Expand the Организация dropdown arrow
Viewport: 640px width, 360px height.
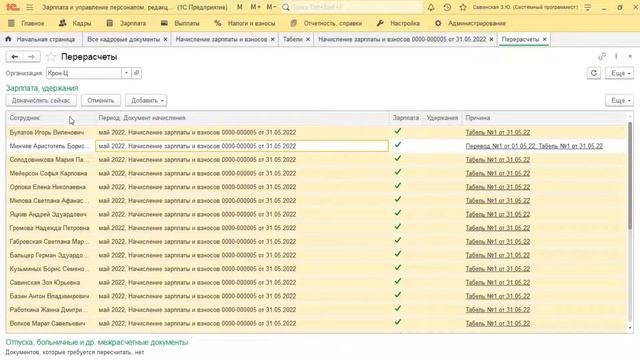(126, 73)
